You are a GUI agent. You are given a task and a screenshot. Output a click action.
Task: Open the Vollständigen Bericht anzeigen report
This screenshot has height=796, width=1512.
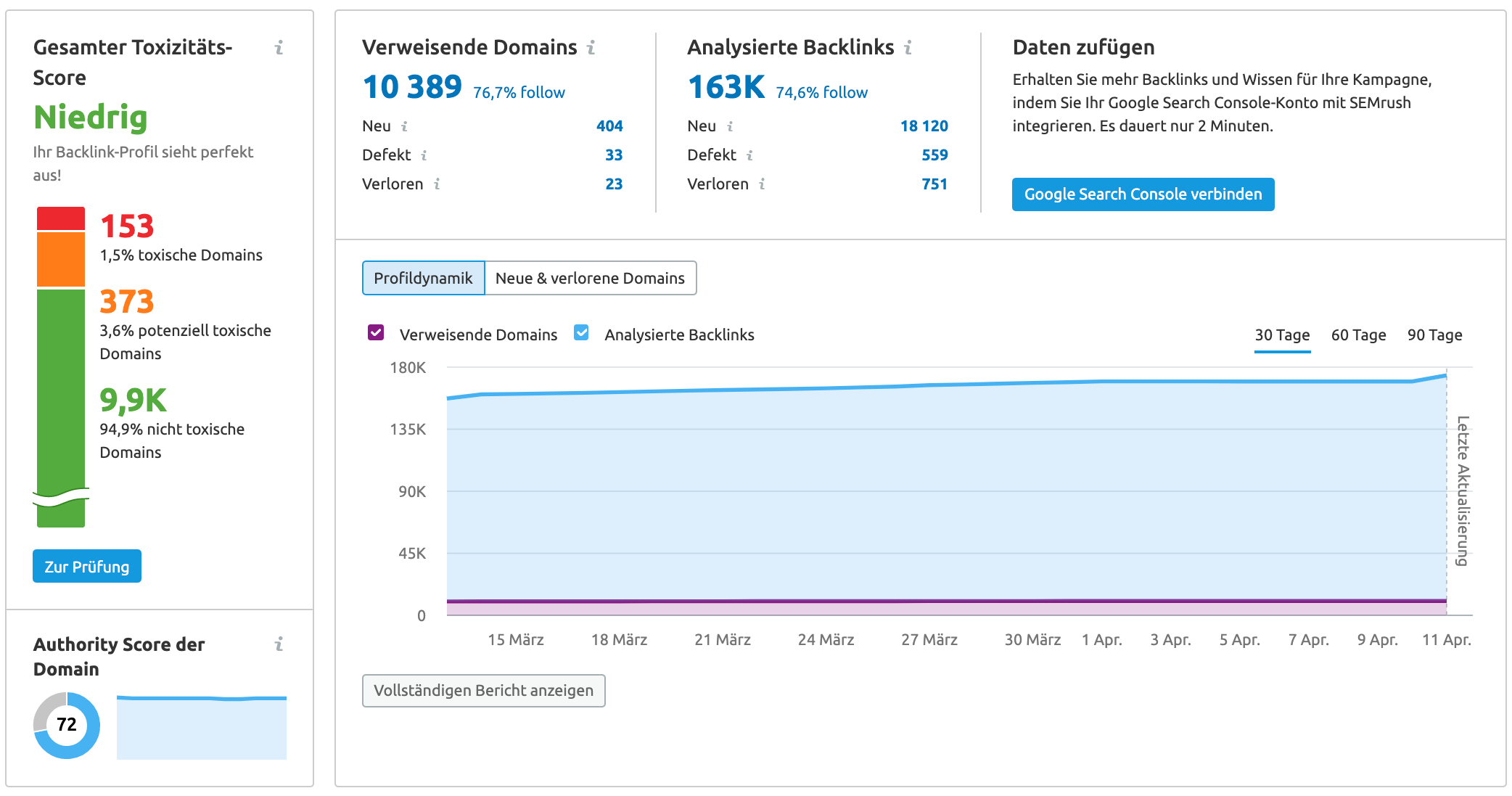pos(484,690)
